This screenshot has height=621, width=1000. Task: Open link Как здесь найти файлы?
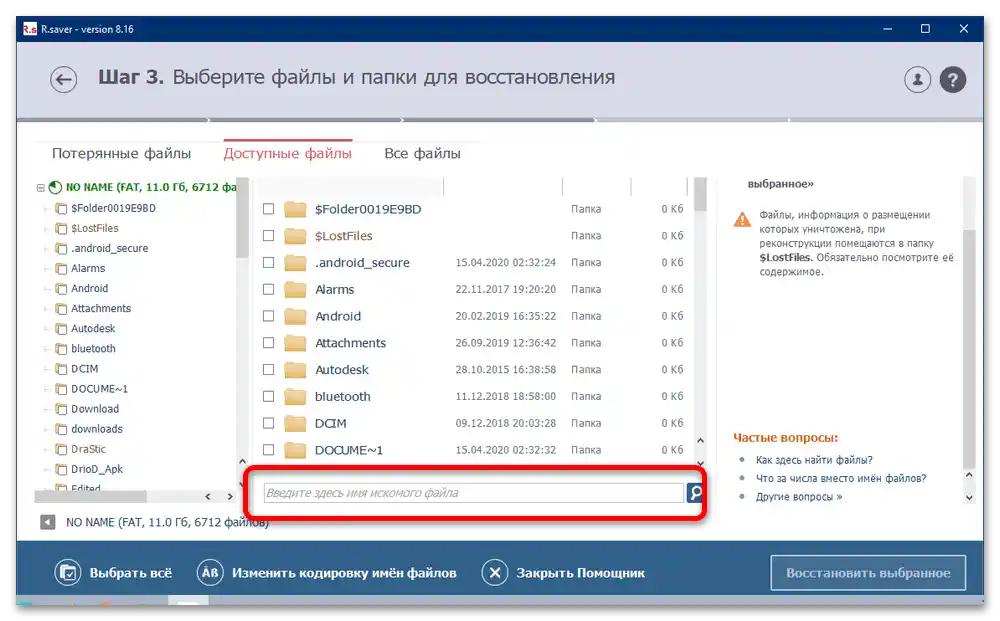pyautogui.click(x=814, y=460)
